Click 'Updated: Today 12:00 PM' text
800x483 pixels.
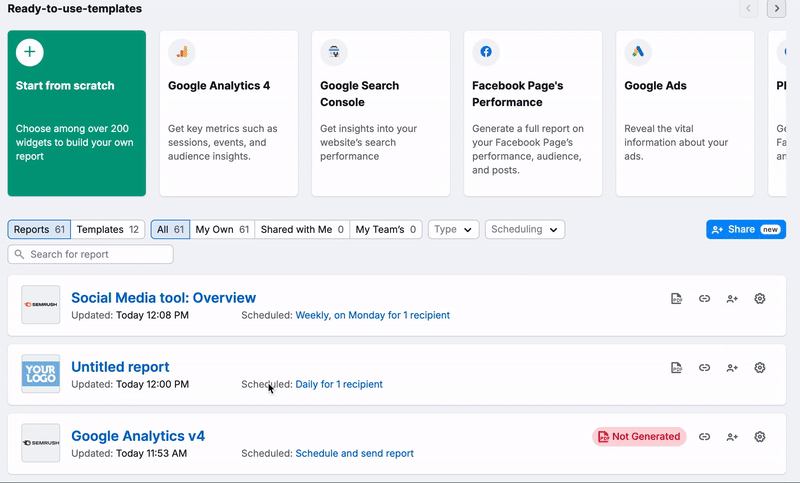(x=130, y=384)
